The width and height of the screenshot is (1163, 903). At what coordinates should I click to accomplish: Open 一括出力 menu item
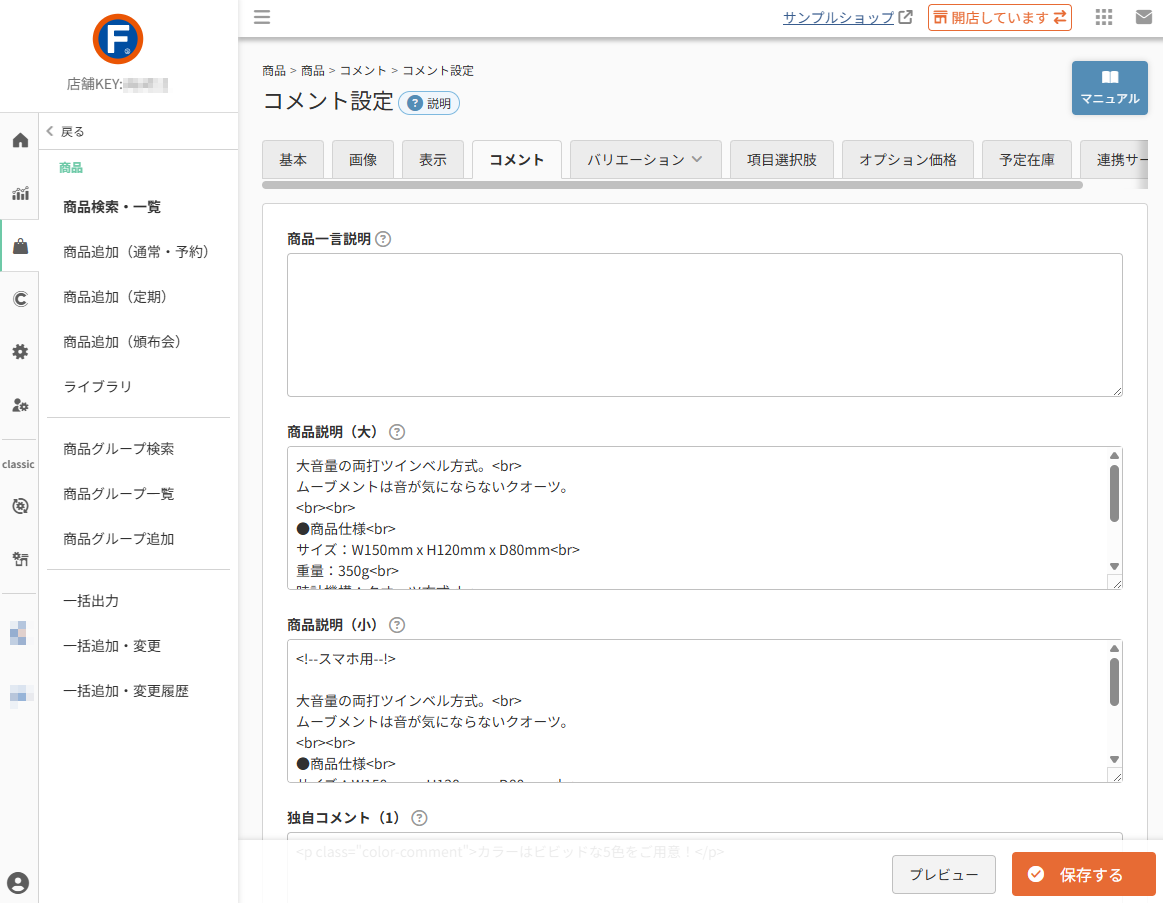coord(91,601)
